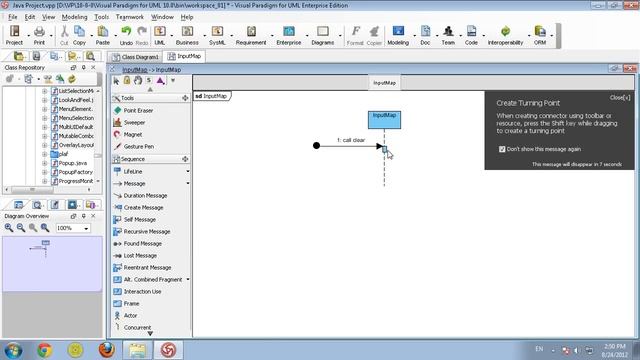Expand the Message tool options arrow

pos(188,184)
